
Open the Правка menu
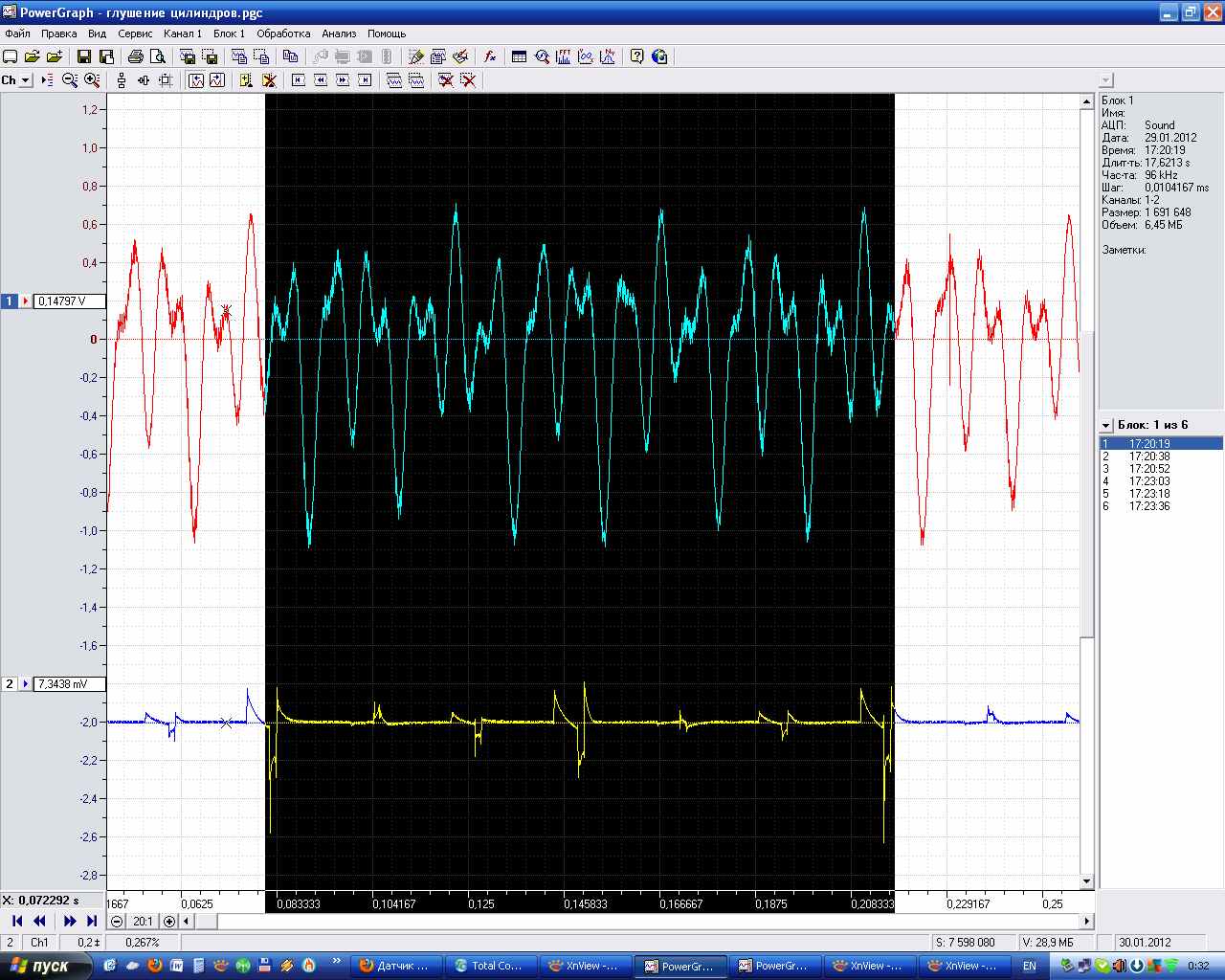click(59, 33)
